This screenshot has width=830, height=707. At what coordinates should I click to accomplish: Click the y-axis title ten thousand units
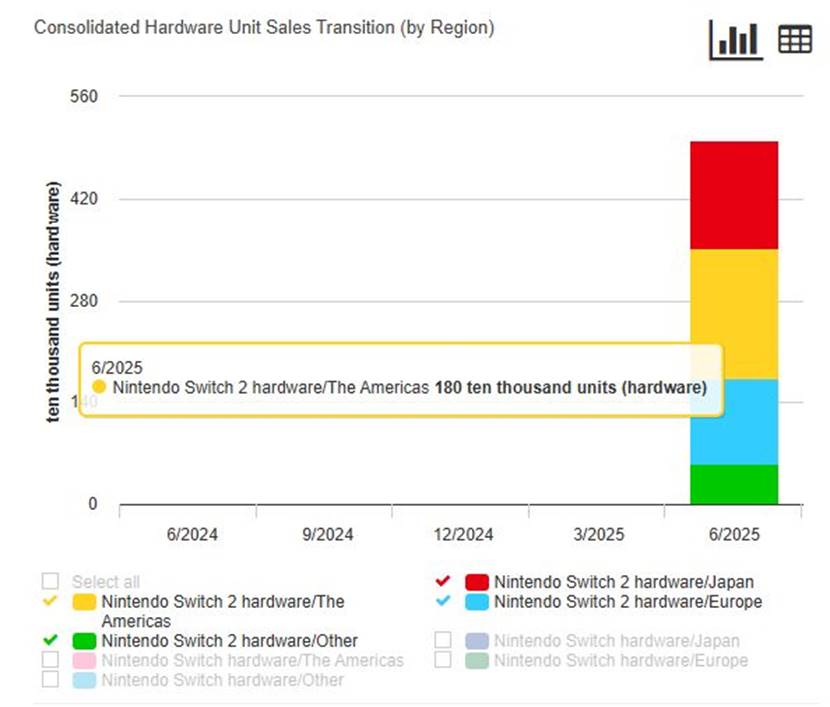pos(53,302)
